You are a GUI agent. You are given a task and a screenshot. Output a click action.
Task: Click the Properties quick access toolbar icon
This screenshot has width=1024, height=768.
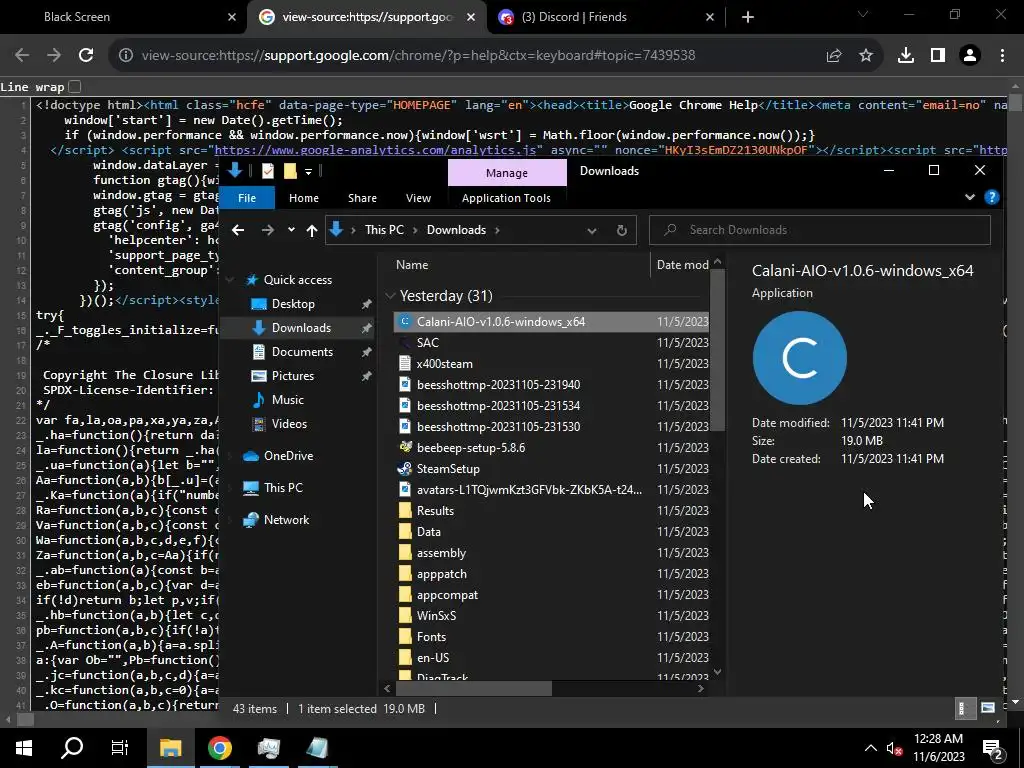pos(268,171)
